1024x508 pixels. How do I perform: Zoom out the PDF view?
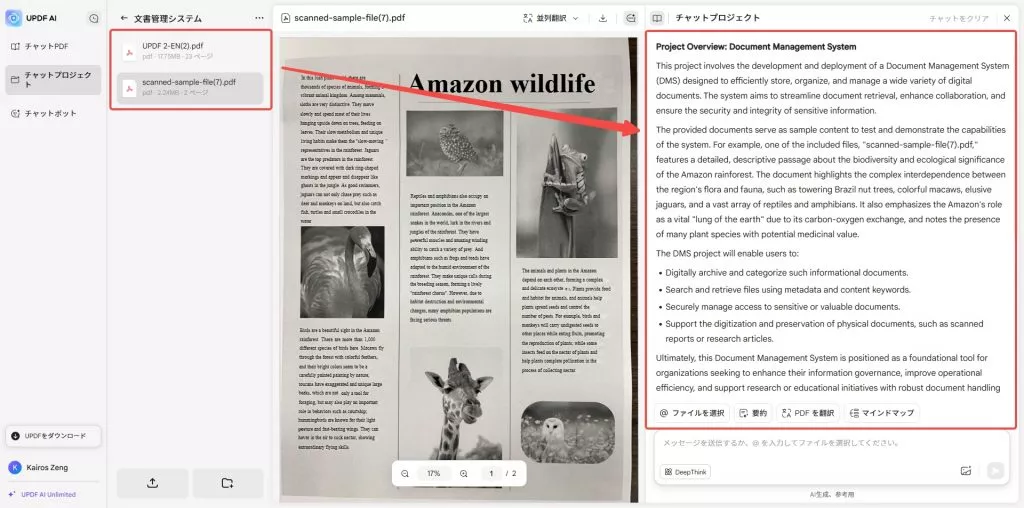coord(405,473)
